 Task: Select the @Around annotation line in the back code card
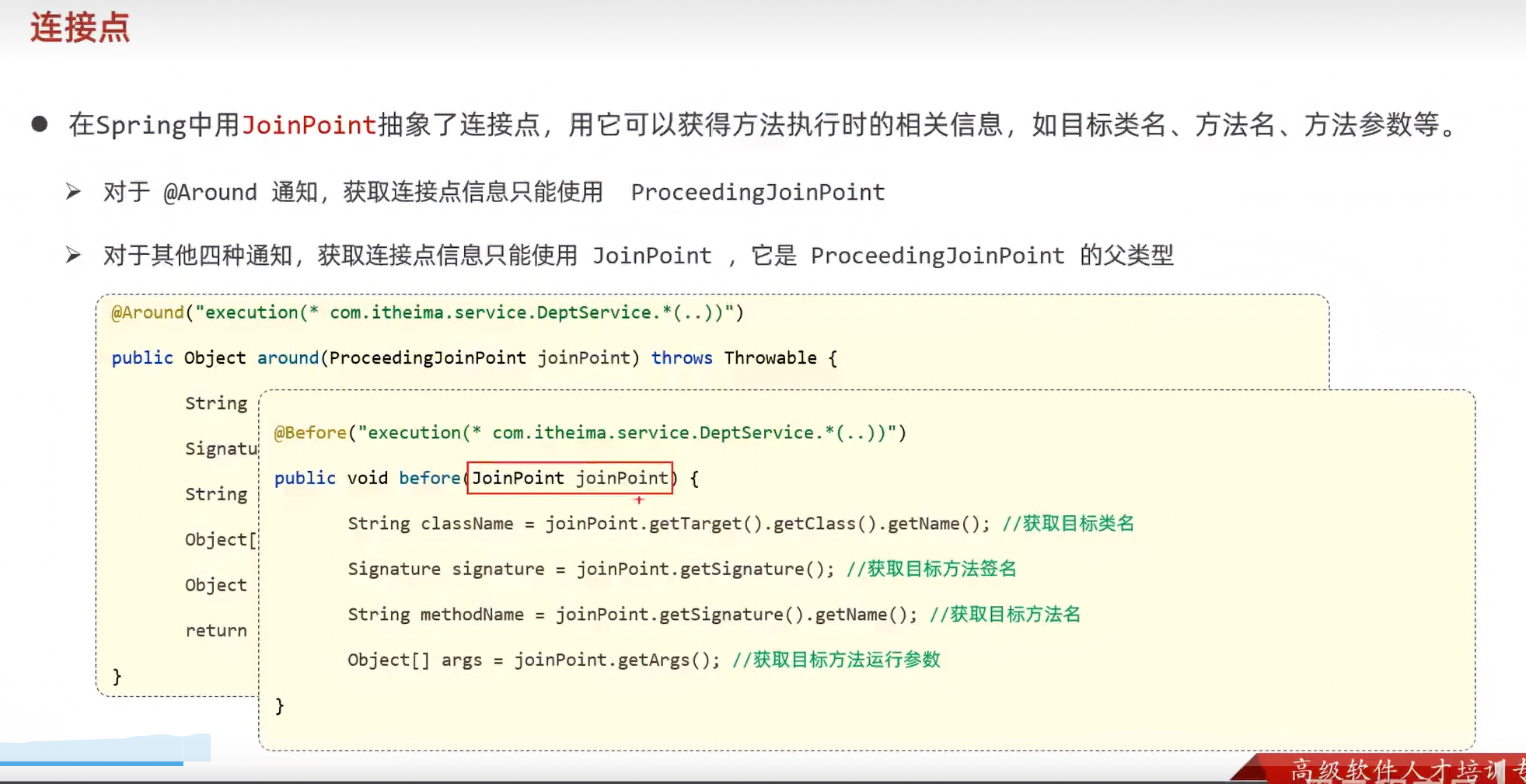(x=148, y=312)
